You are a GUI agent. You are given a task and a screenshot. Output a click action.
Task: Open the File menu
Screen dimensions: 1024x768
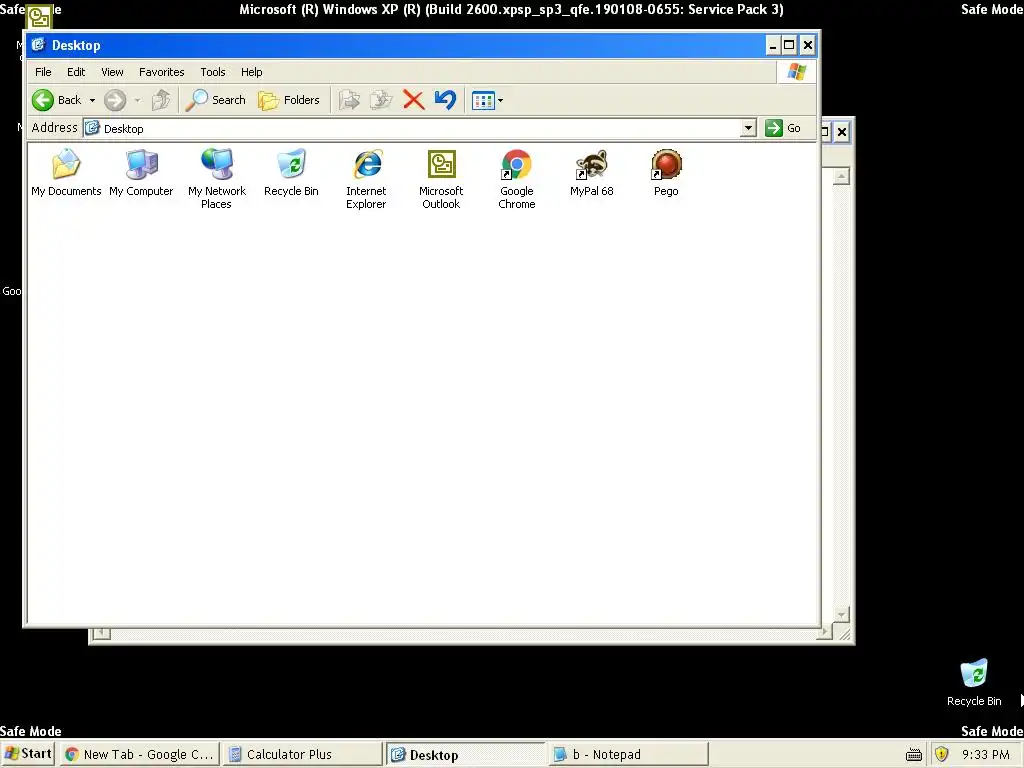pos(43,72)
